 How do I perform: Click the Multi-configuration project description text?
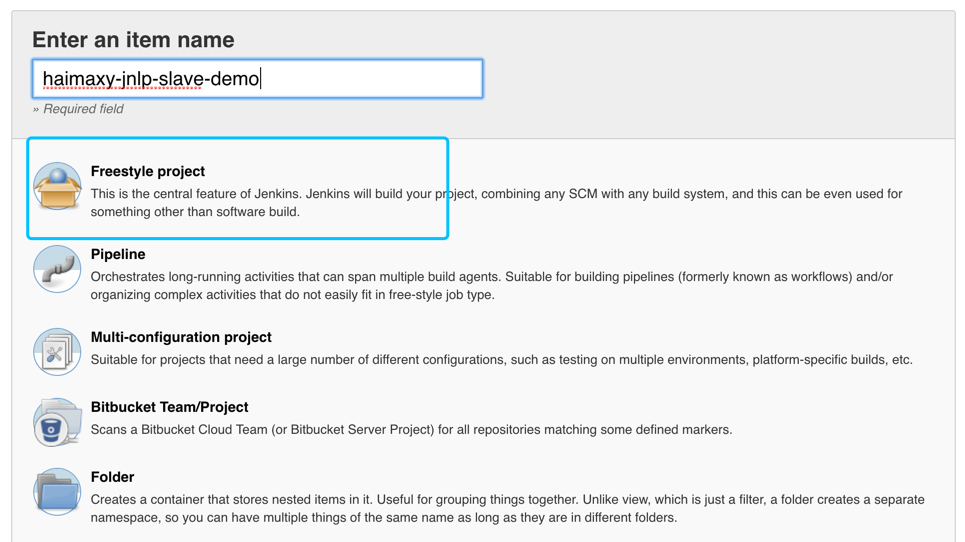coord(501,360)
